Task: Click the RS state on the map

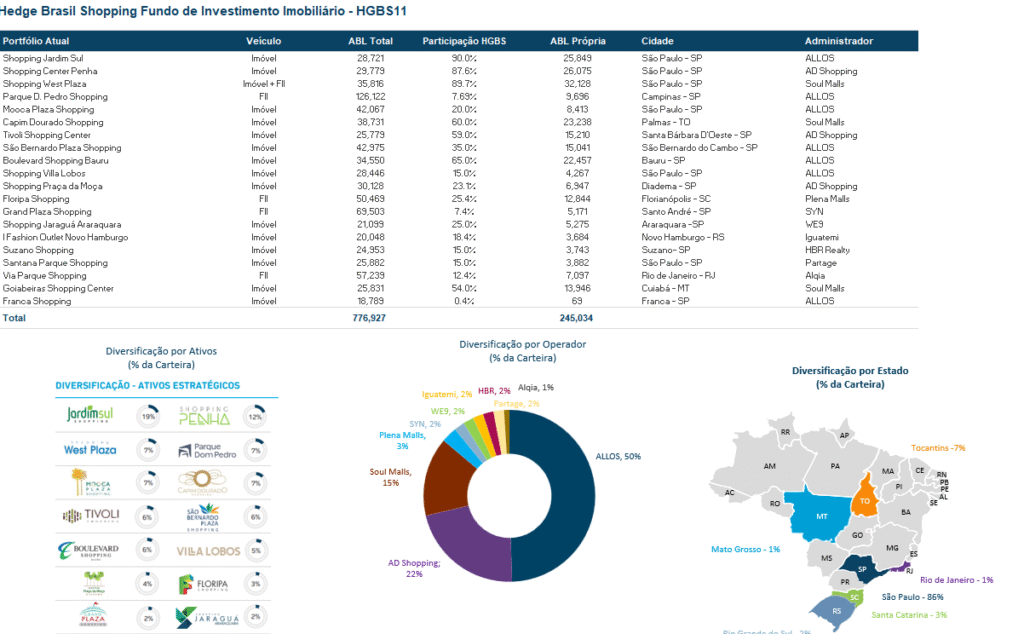Action: (x=837, y=611)
